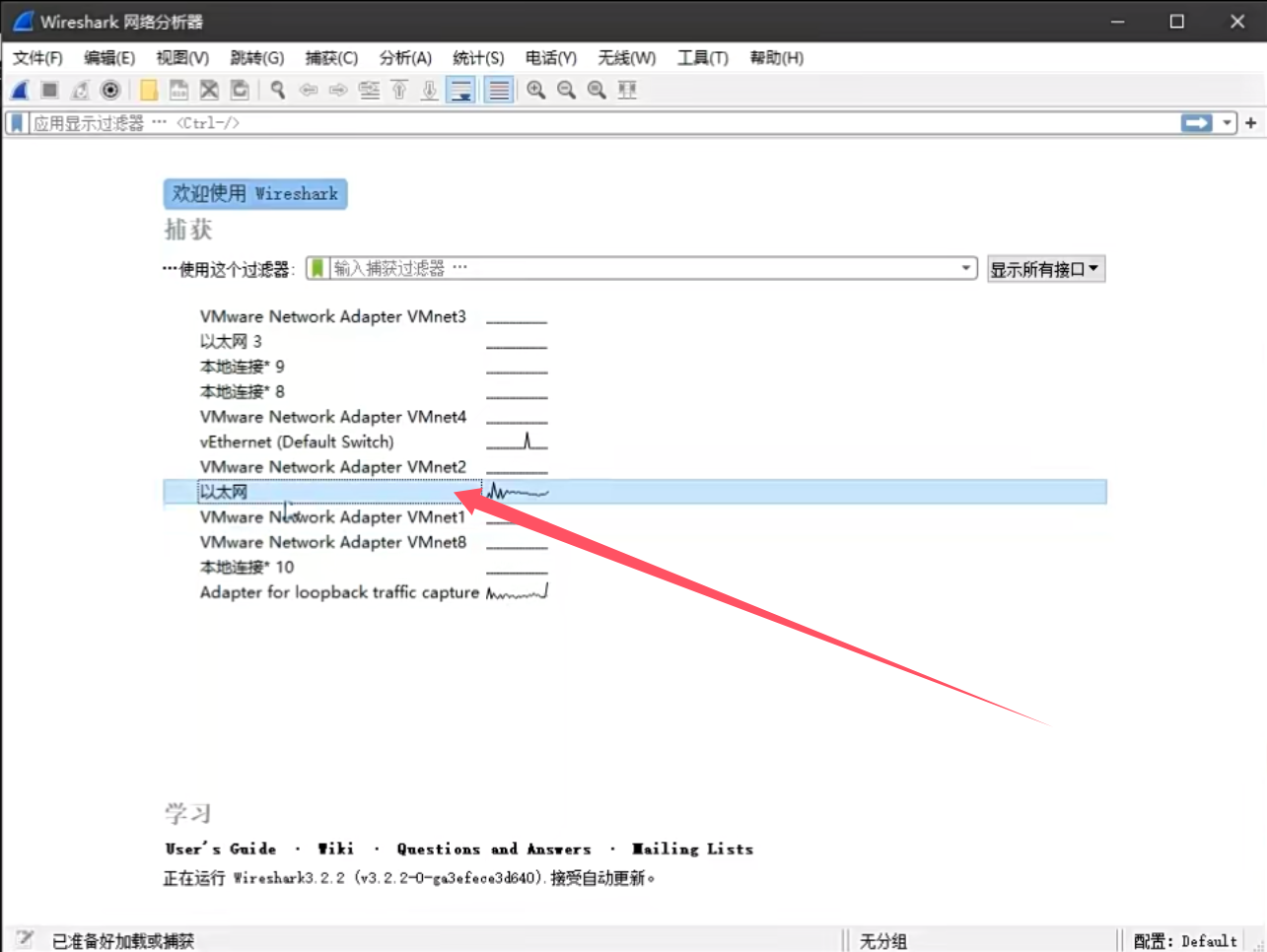Click the expert info icon in status bar
1267x952 pixels.
click(x=25, y=940)
